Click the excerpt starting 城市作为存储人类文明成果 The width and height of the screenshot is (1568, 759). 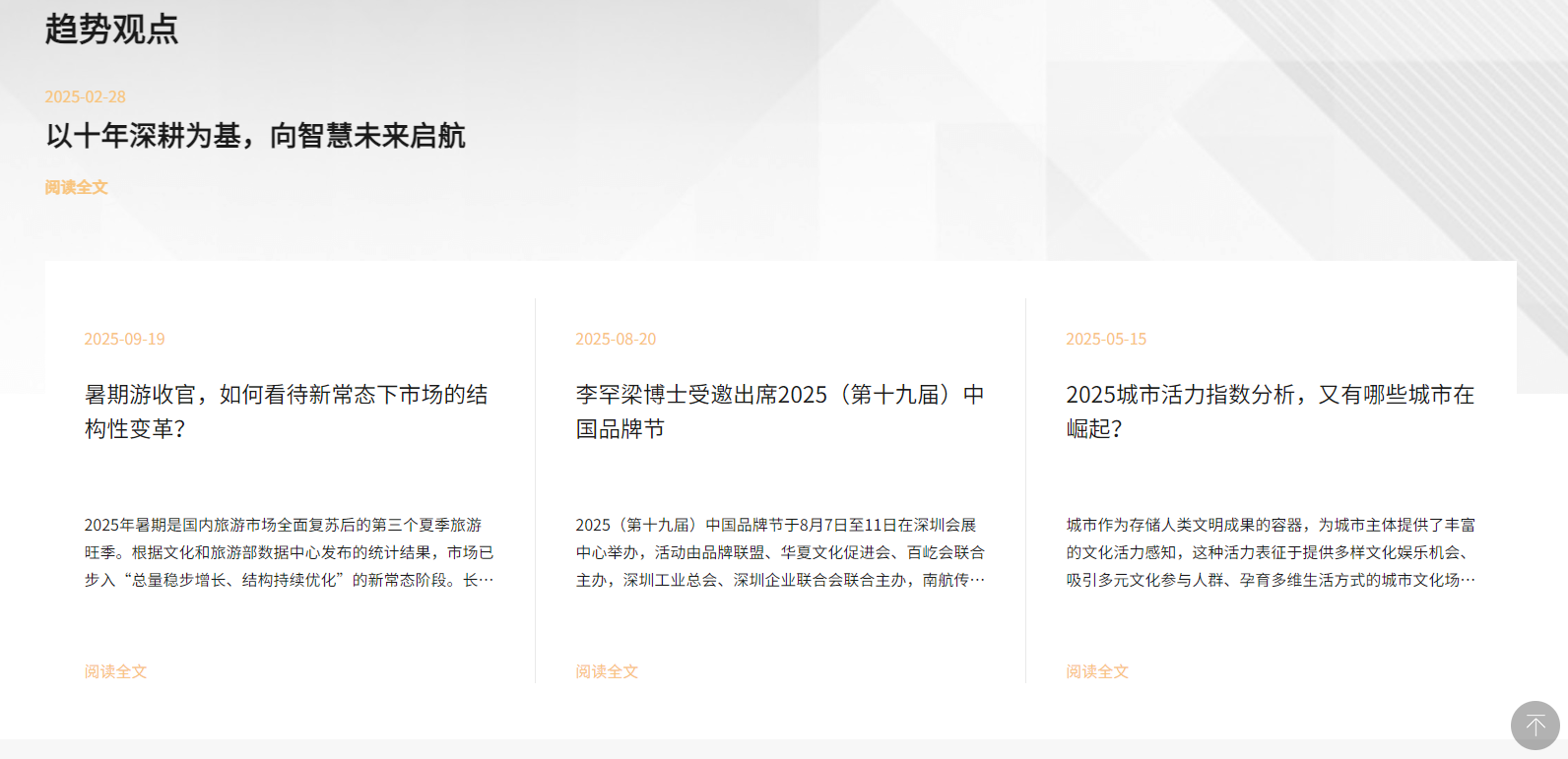coord(1270,552)
